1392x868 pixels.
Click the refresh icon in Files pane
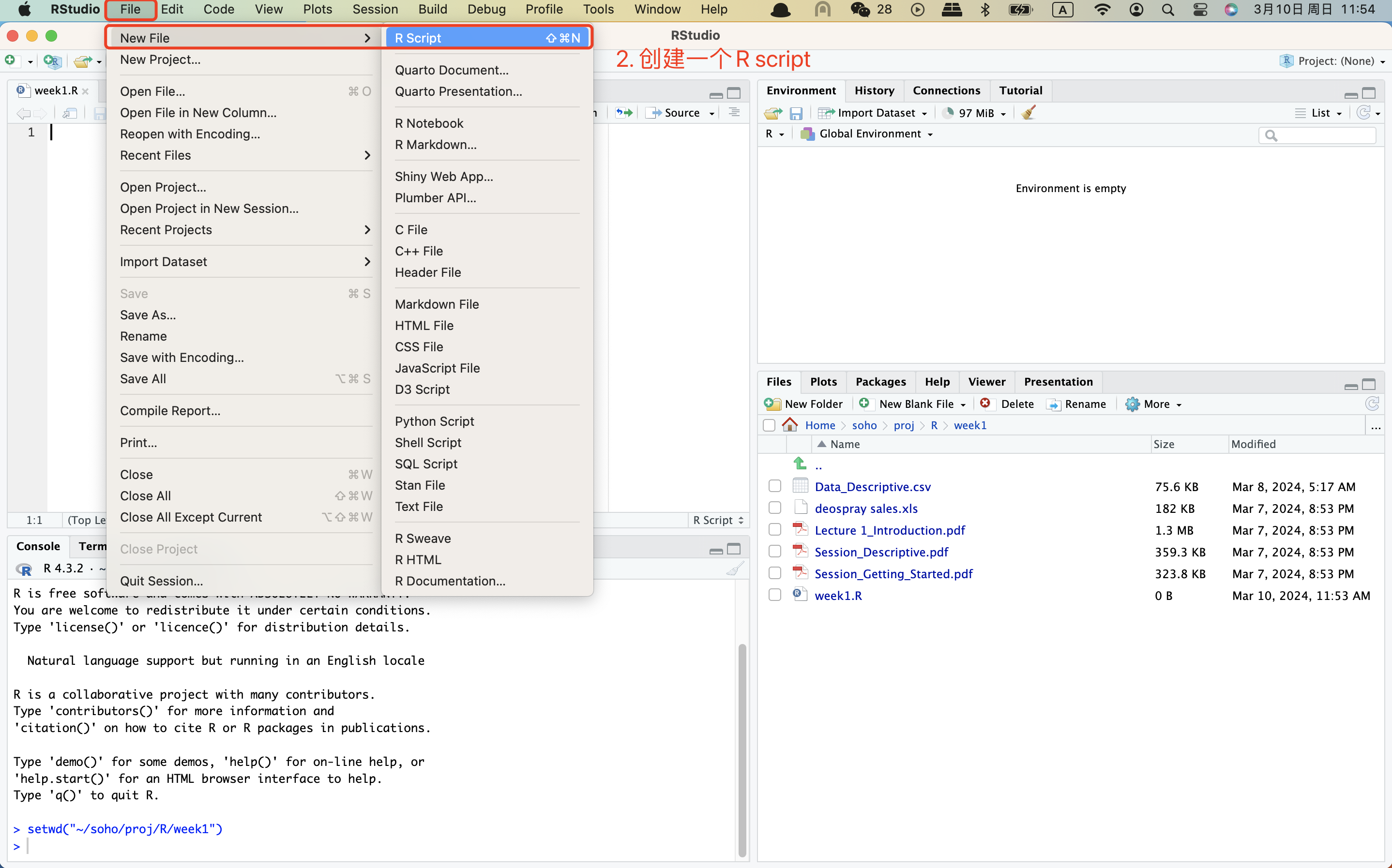pos(1372,404)
